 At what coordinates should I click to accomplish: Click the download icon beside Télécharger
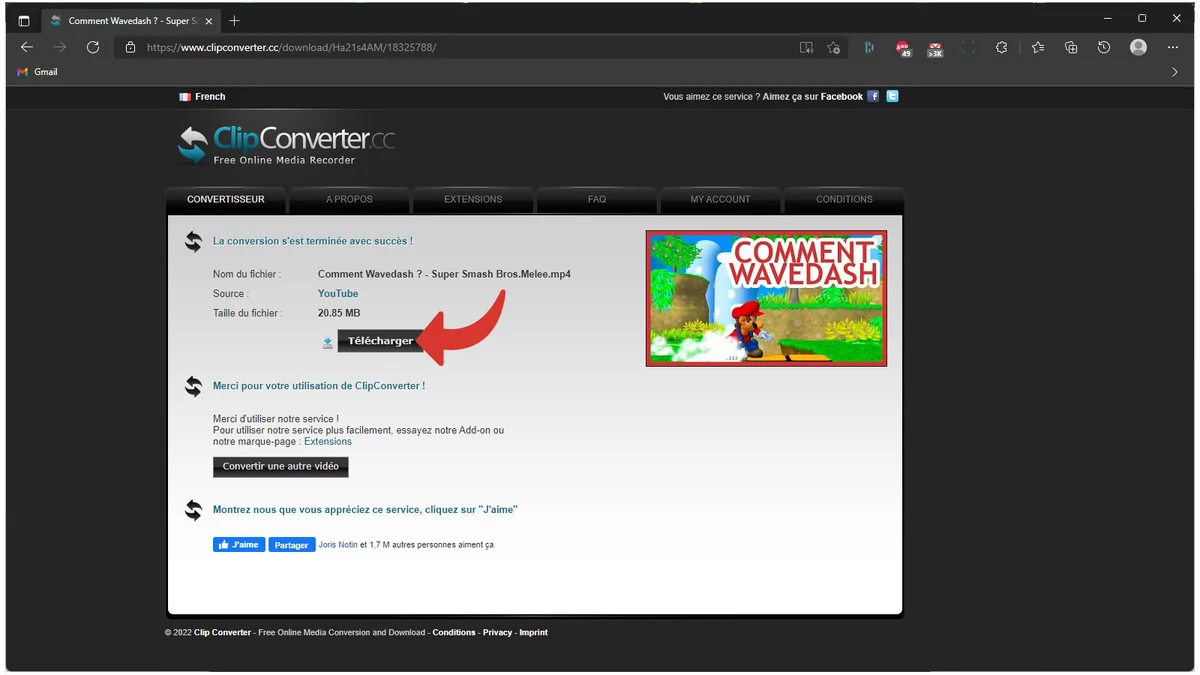coord(327,342)
